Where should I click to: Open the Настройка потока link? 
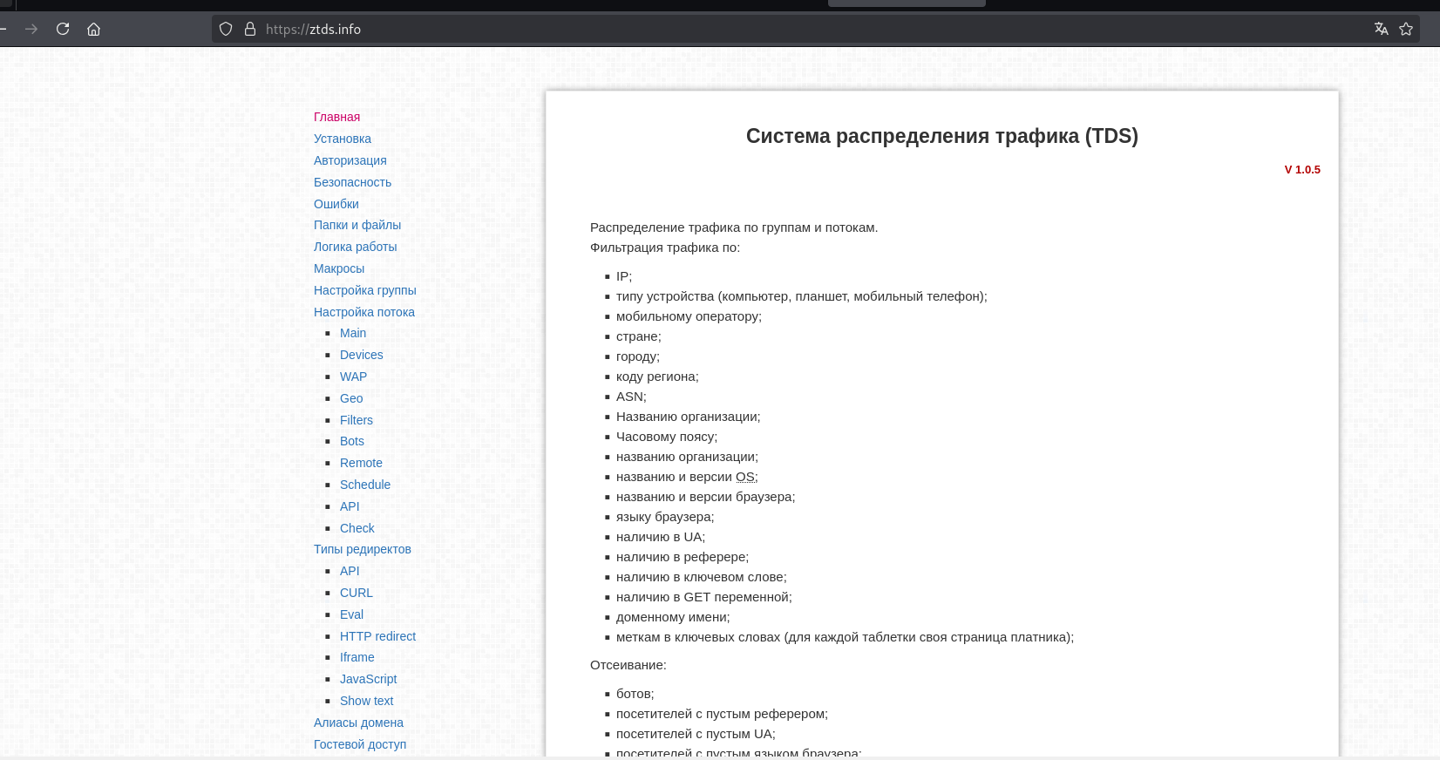(x=364, y=312)
